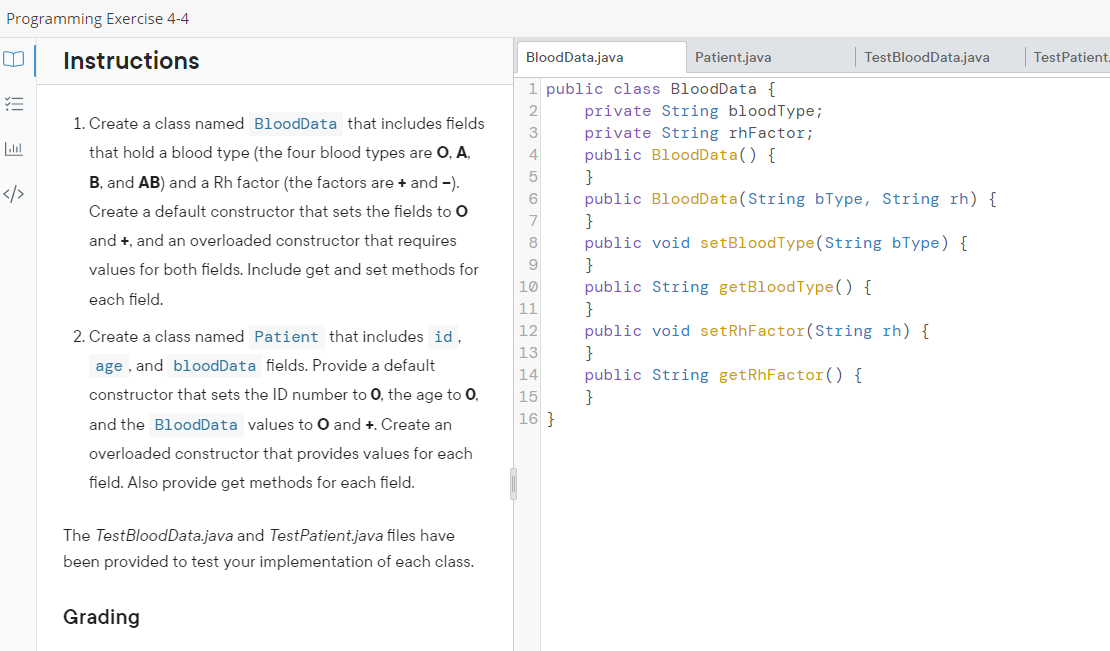Click the Grading heading in the instructions
Viewport: 1110px width, 651px height.
click(x=101, y=617)
